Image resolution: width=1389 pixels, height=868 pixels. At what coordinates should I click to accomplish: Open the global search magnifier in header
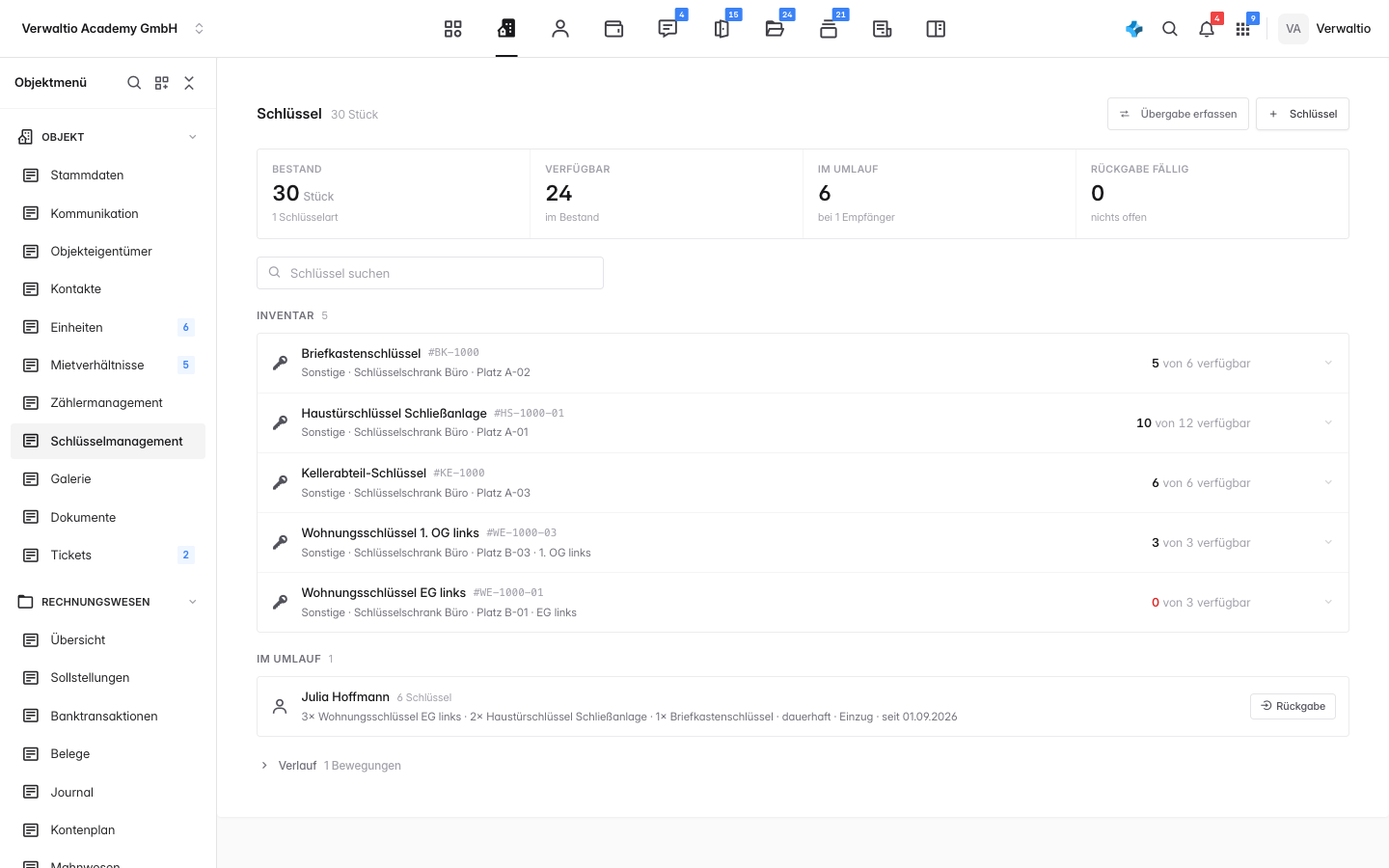point(1170,29)
